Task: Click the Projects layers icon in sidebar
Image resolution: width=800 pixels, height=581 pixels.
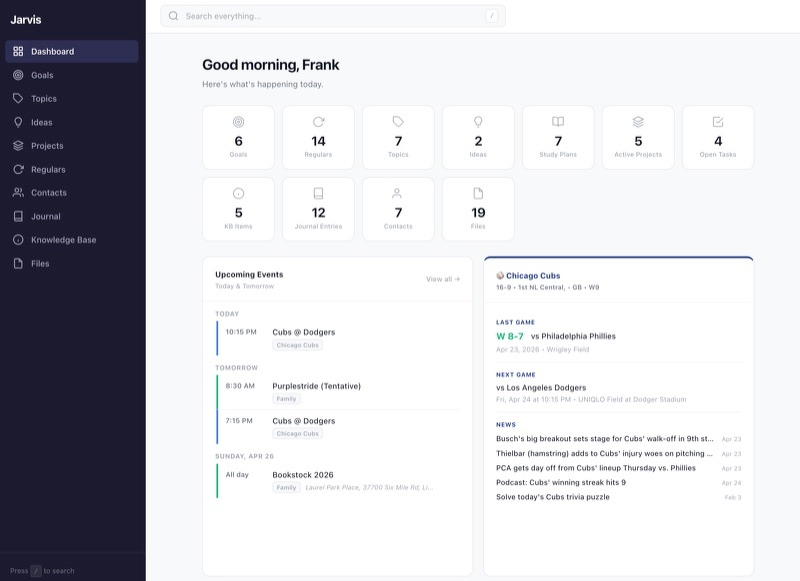Action: click(x=18, y=146)
